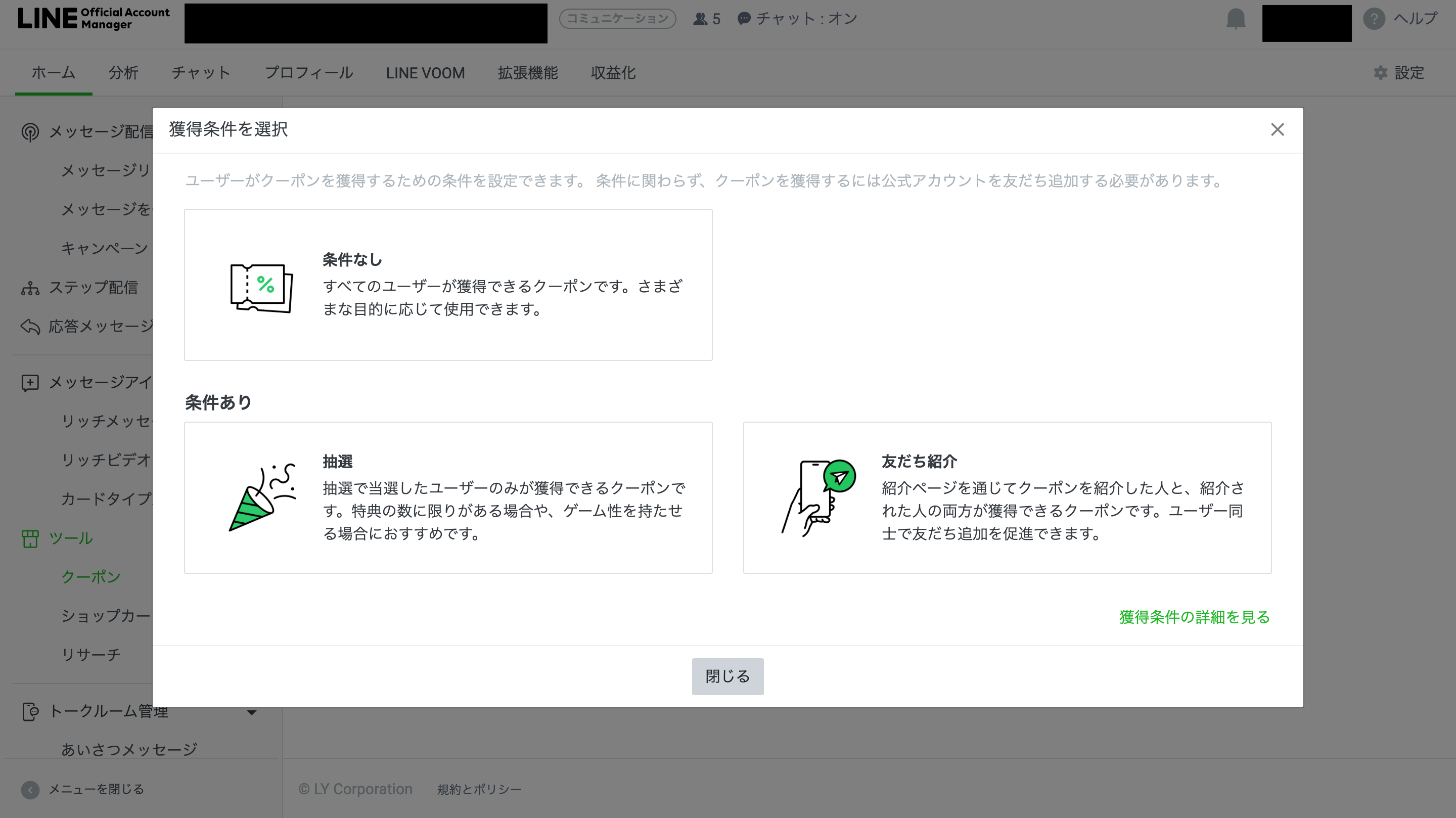Open the 規約とポリシー footer link
The height and width of the screenshot is (818, 1456).
479,790
